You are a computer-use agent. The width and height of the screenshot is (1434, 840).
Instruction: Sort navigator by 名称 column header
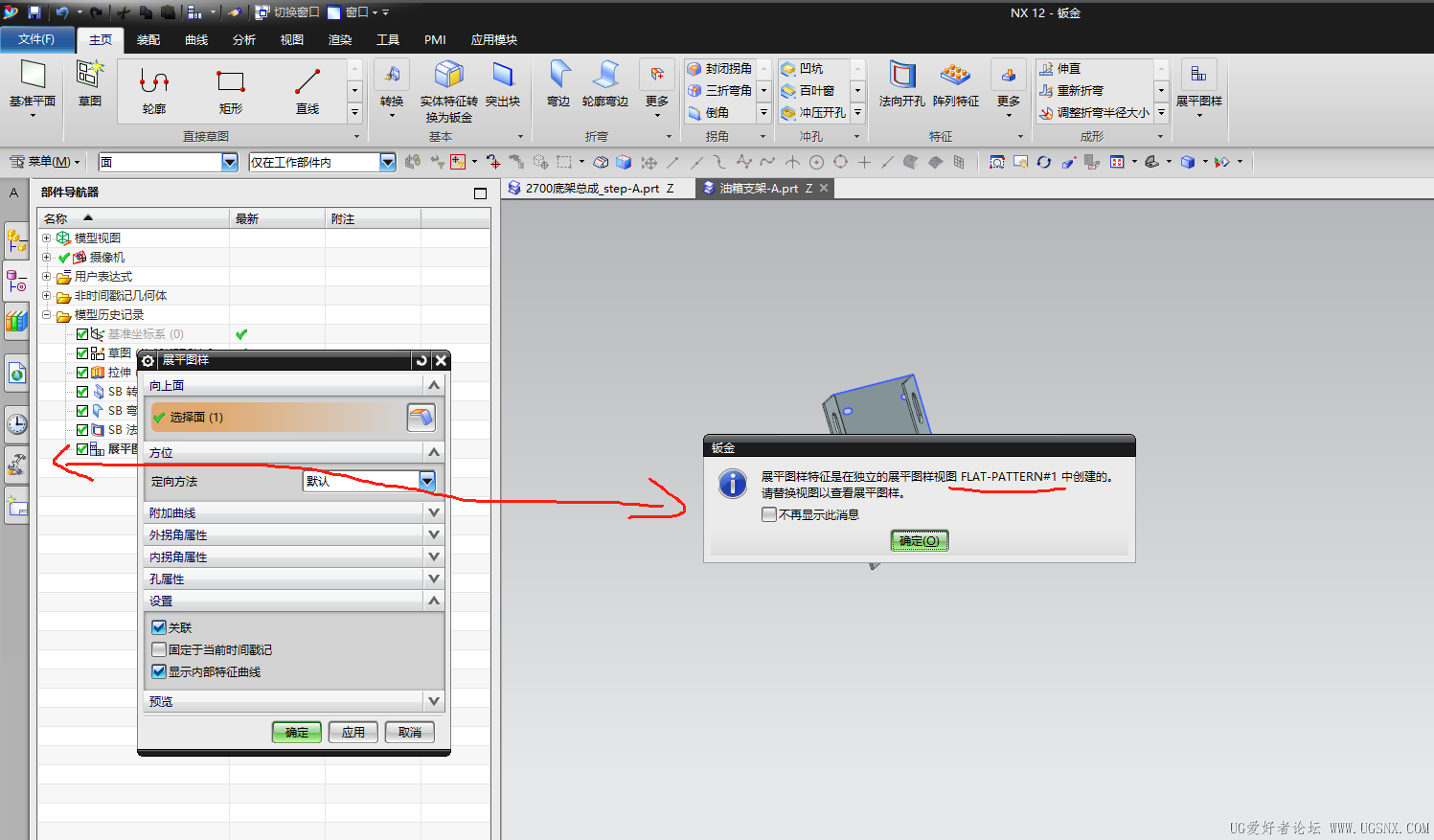tap(134, 218)
